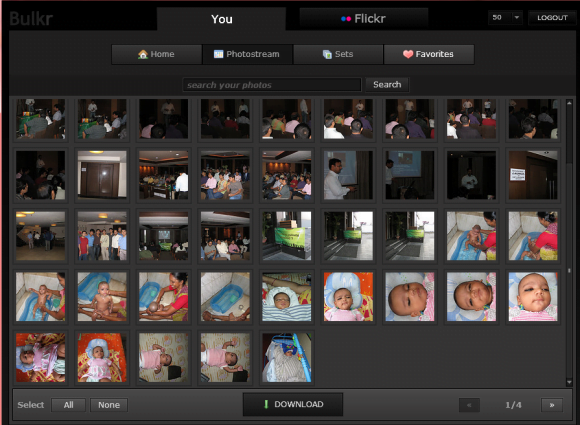The image size is (580, 425).
Task: Click the DOWNLOAD button
Action: pyautogui.click(x=293, y=404)
